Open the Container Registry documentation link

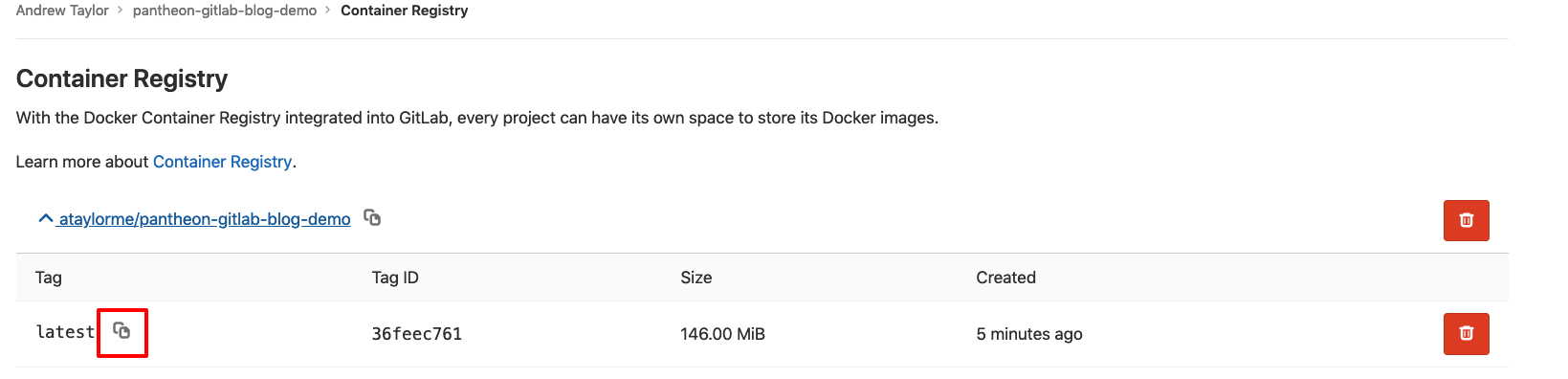click(x=222, y=162)
